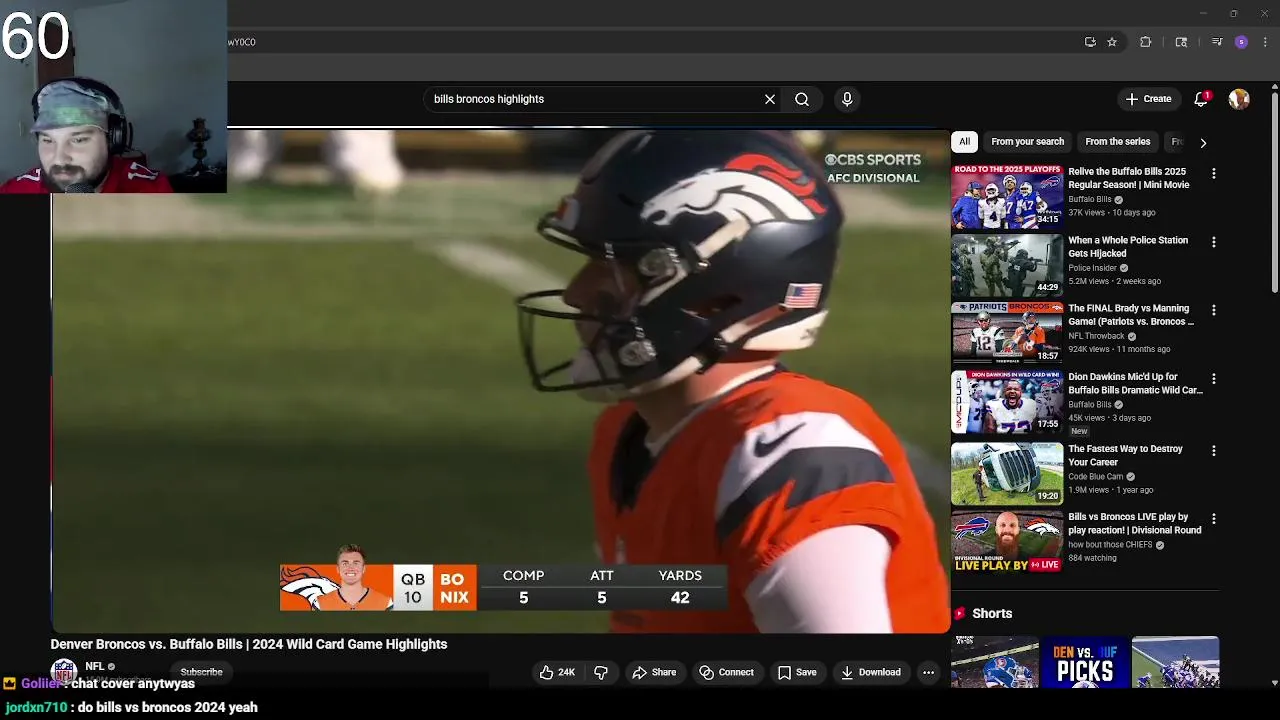The image size is (1280, 720).
Task: Click the video title Denver Broncos vs. Buffalo Bills
Action: point(249,644)
